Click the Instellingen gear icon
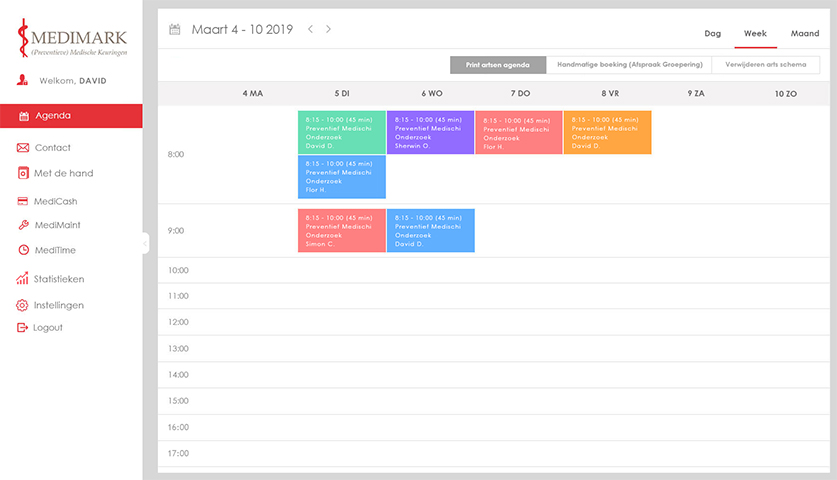Image resolution: width=837 pixels, height=480 pixels. [24, 305]
